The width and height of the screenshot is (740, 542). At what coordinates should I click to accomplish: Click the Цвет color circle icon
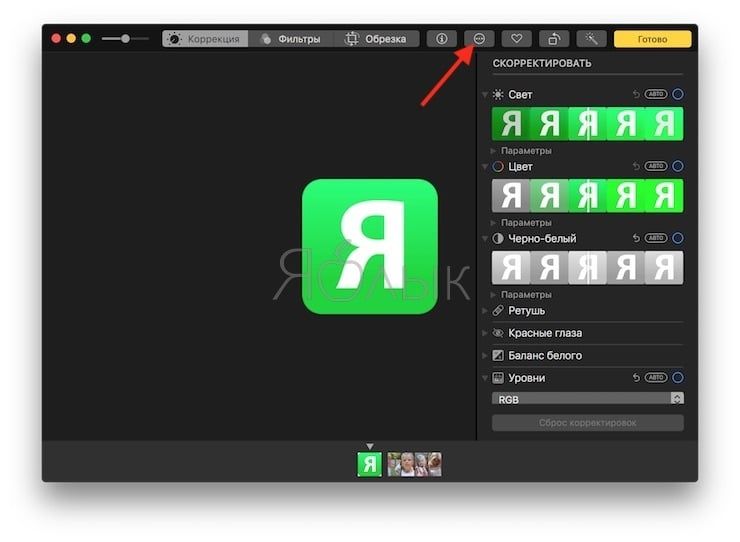(498, 166)
